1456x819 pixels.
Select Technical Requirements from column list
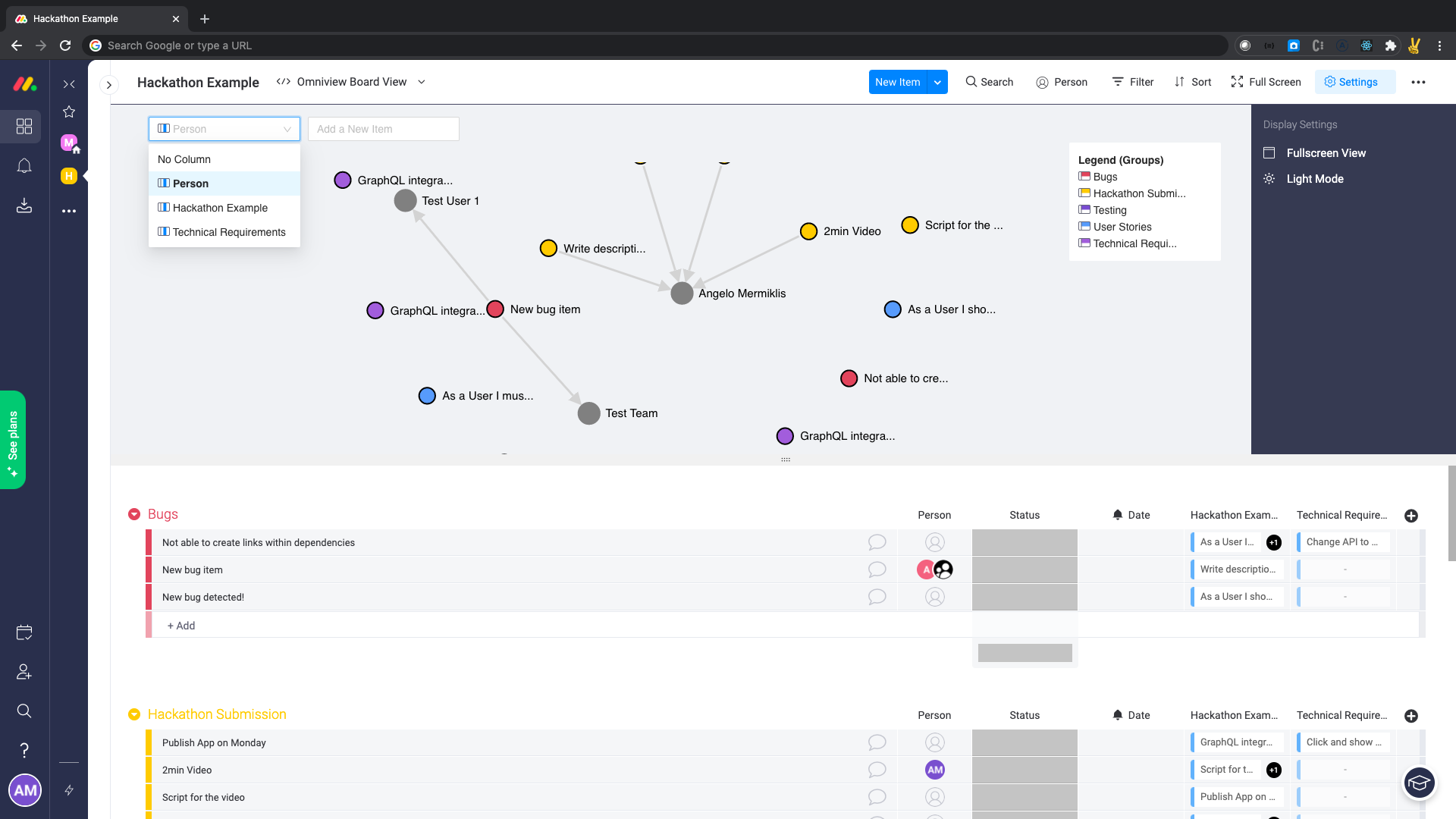[x=228, y=232]
